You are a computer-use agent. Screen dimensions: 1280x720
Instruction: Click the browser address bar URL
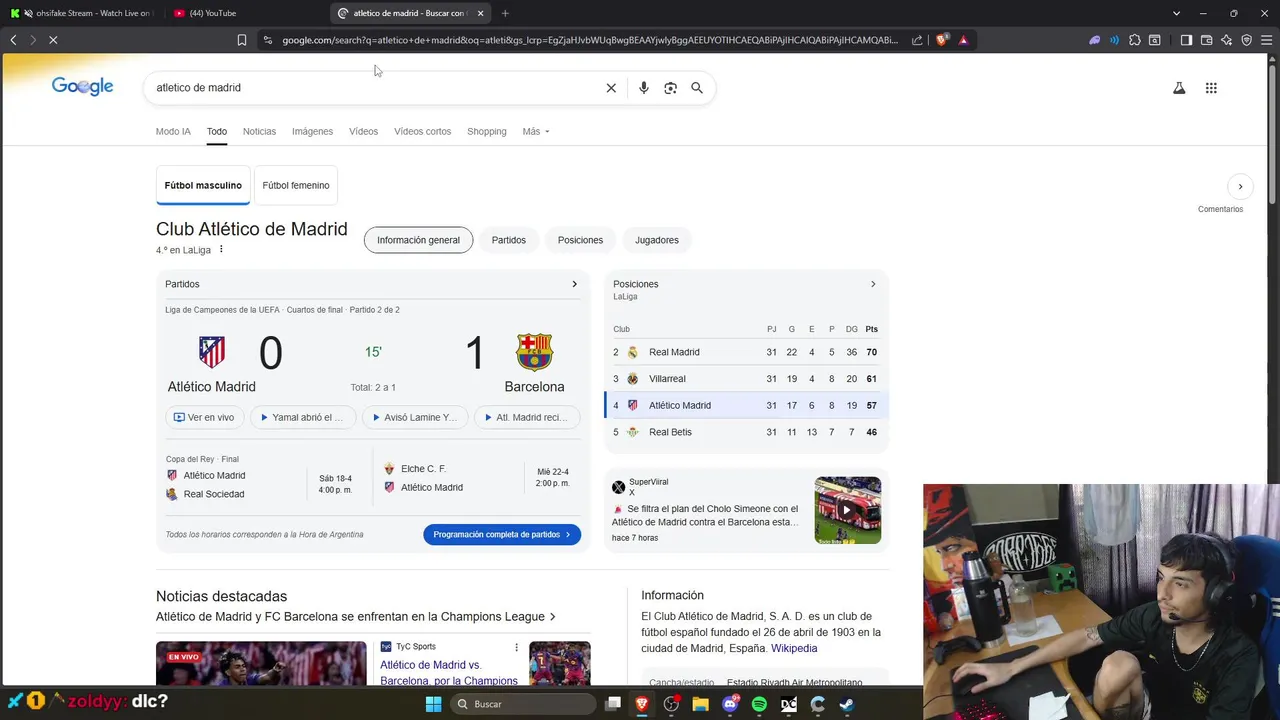tap(590, 40)
